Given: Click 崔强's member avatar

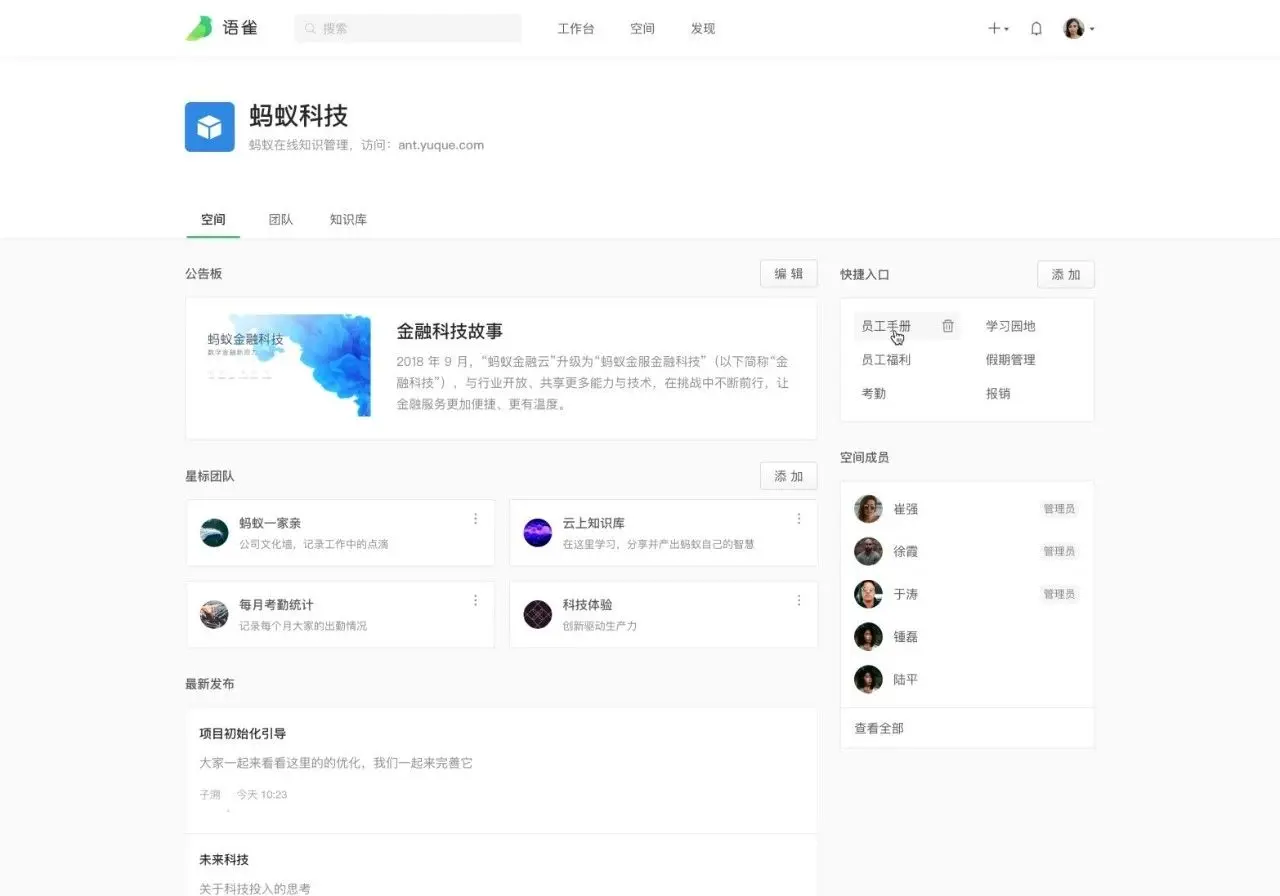Looking at the screenshot, I should point(868,509).
